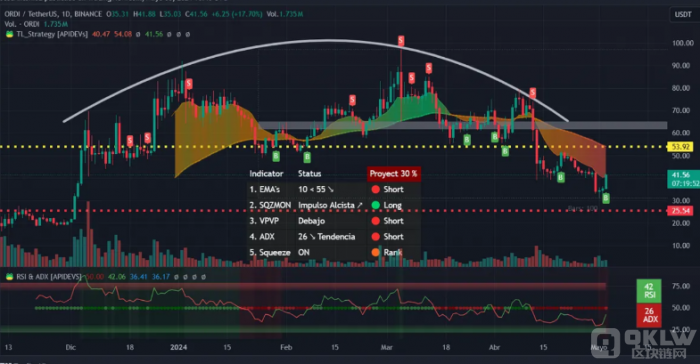This screenshot has width=700, height=364.
Task: Click the Indicator column header
Action: point(266,174)
